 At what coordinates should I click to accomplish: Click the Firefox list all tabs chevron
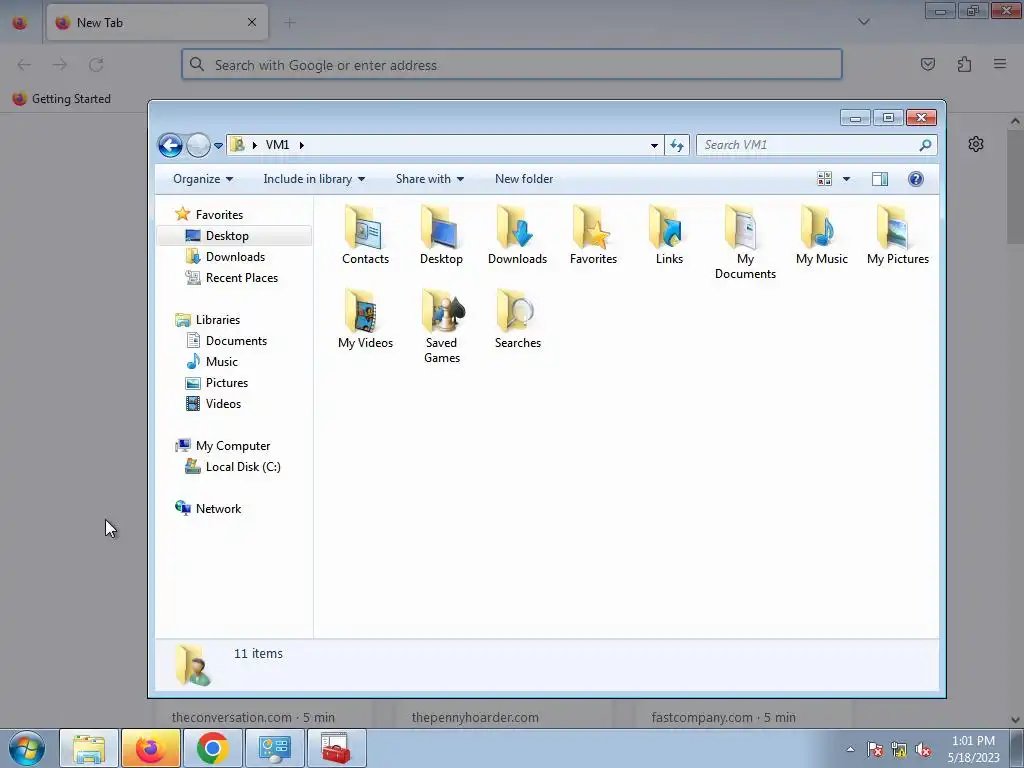click(863, 22)
